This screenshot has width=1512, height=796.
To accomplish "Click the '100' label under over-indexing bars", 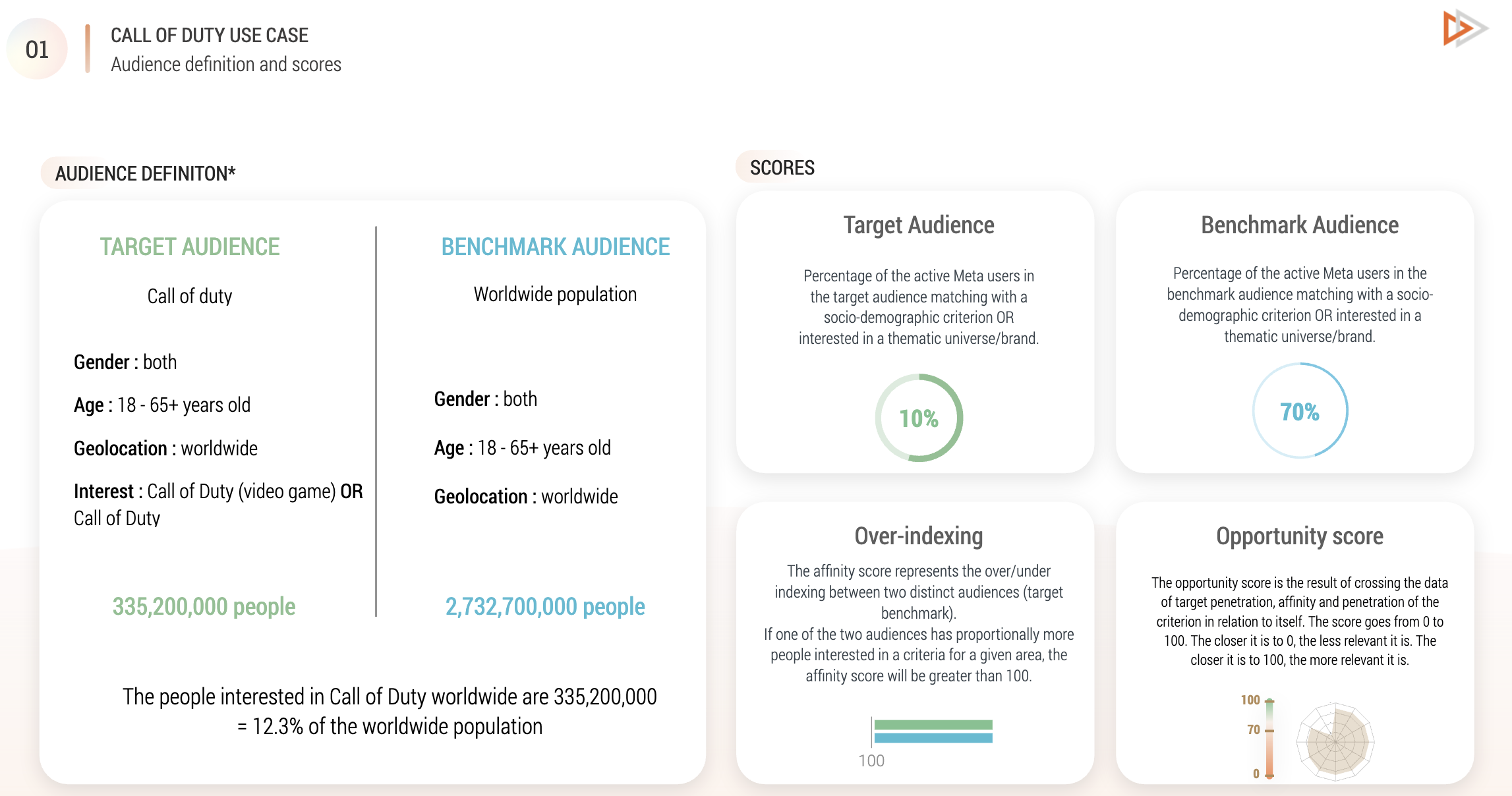I will pos(871,761).
